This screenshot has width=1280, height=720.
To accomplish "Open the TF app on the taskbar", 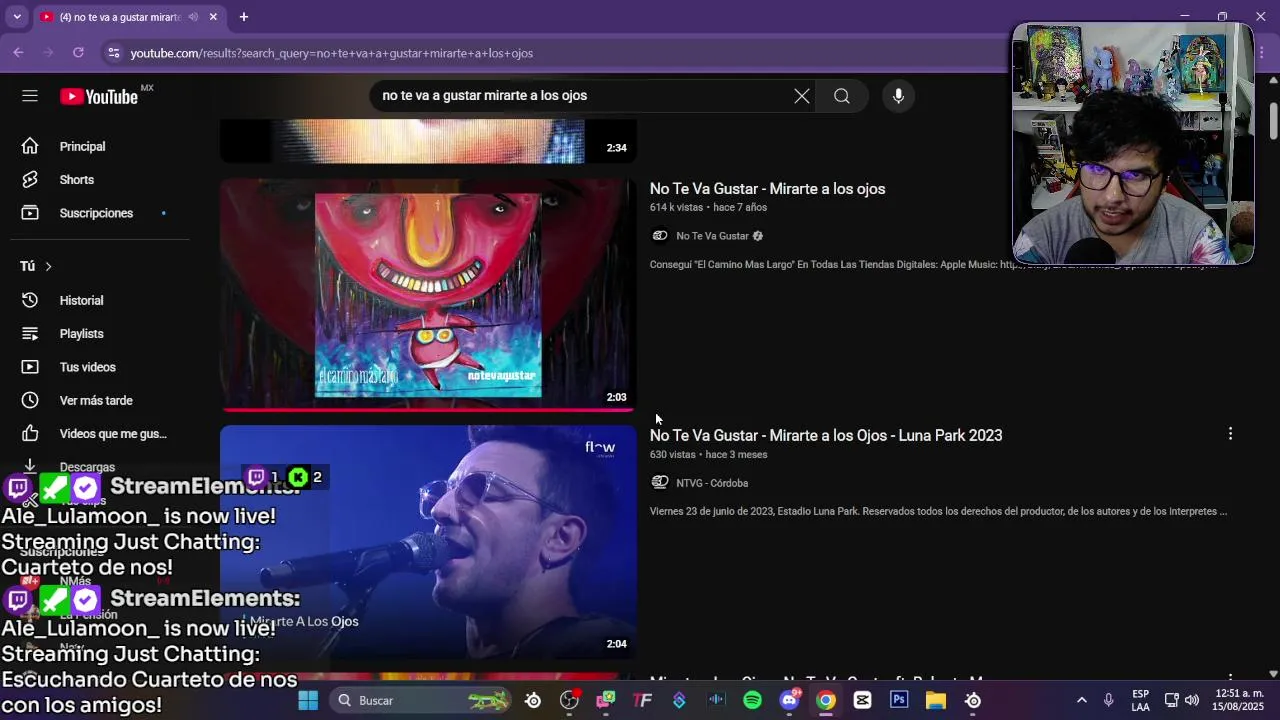I will pyautogui.click(x=642, y=700).
